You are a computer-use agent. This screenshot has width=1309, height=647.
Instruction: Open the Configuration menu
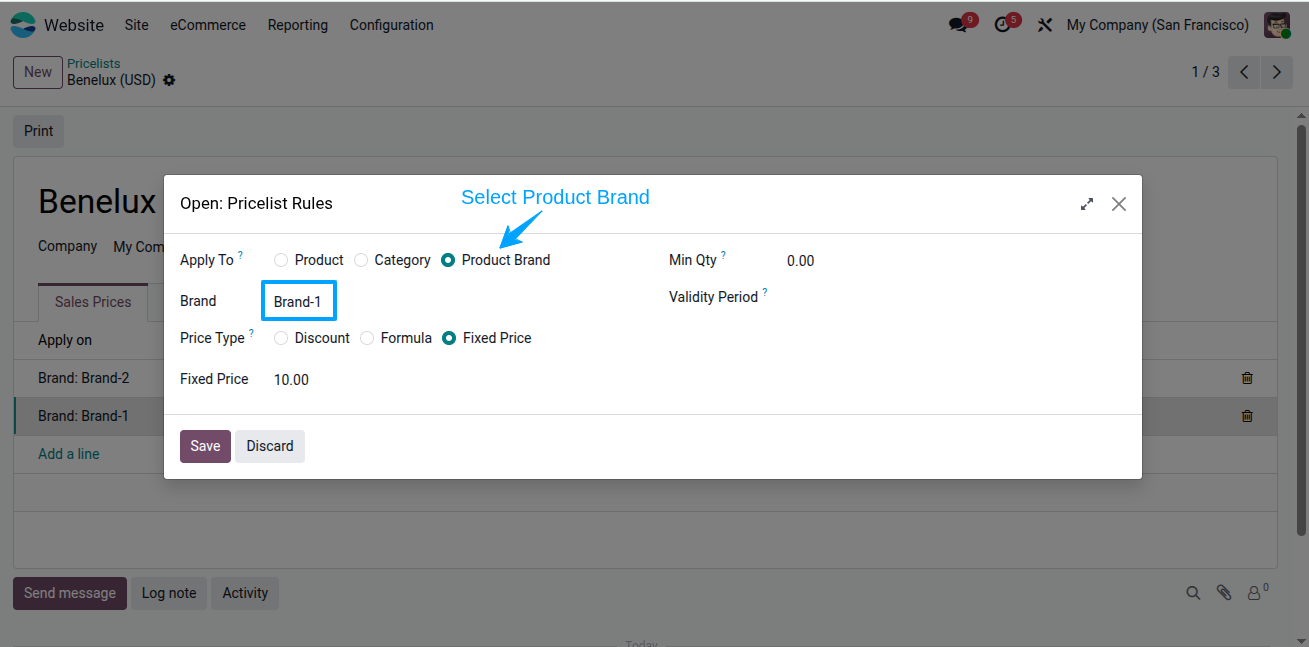(x=392, y=25)
